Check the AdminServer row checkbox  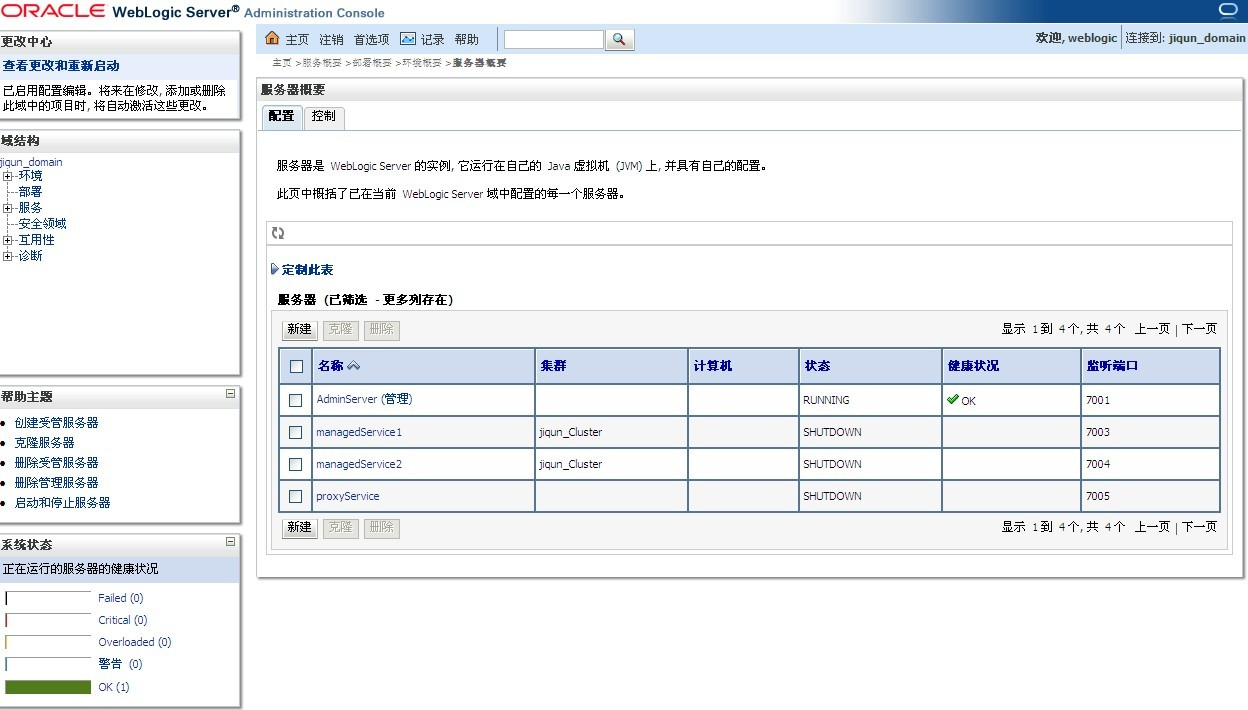(295, 400)
